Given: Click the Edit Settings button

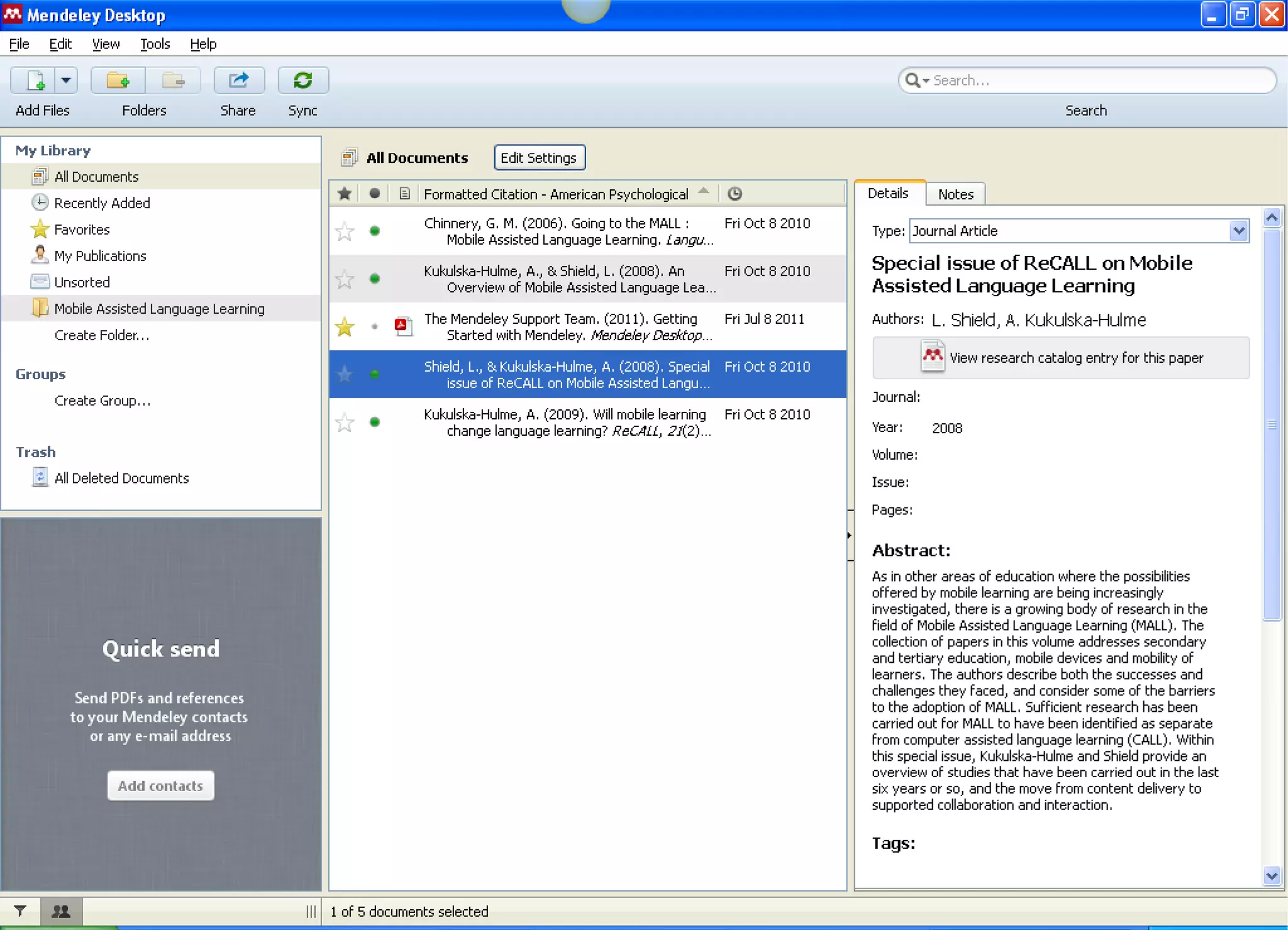Looking at the screenshot, I should (x=539, y=158).
